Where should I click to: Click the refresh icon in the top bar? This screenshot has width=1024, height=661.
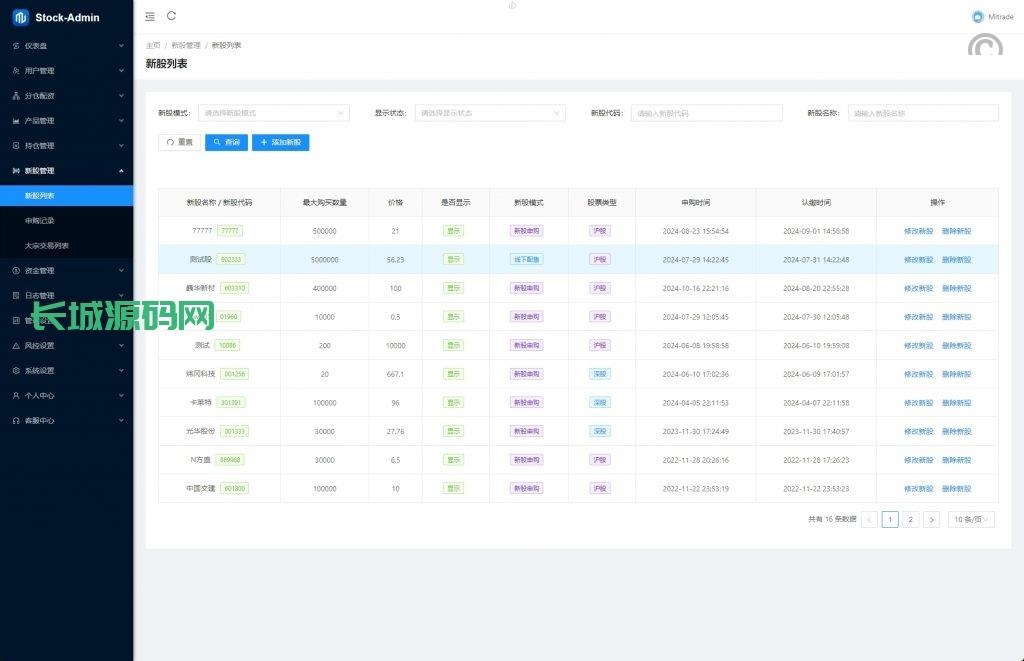172,16
